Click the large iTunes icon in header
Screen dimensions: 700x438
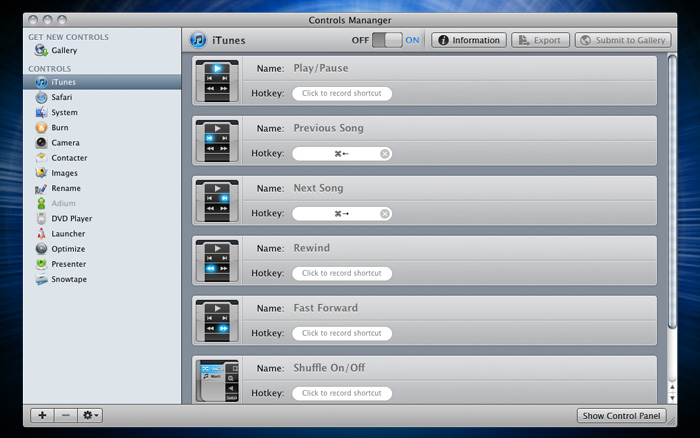198,40
